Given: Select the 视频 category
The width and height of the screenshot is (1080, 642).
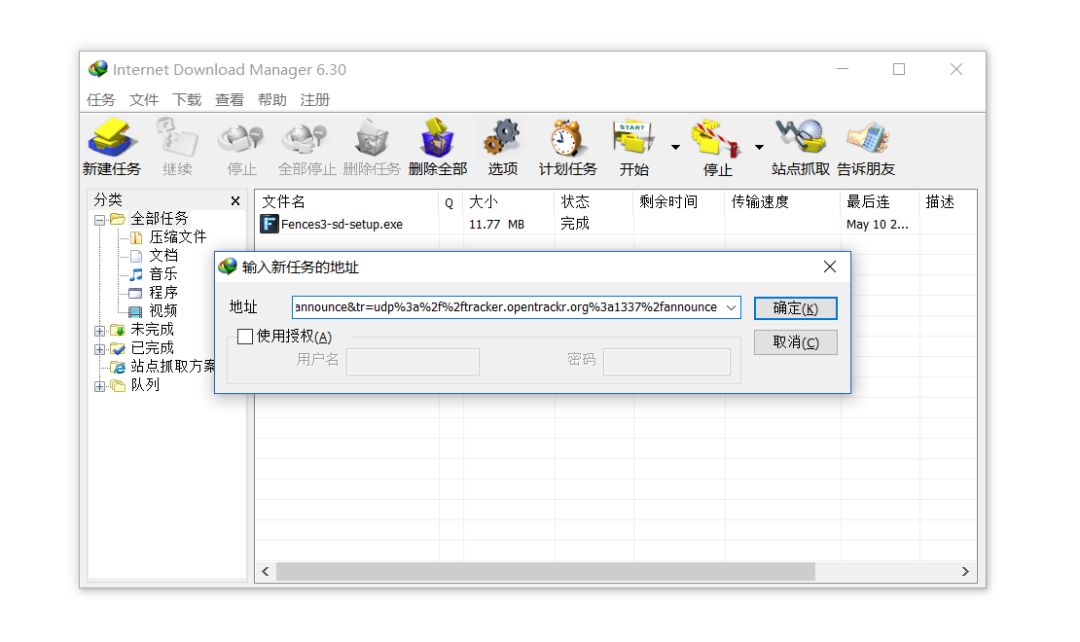Looking at the screenshot, I should click(163, 311).
